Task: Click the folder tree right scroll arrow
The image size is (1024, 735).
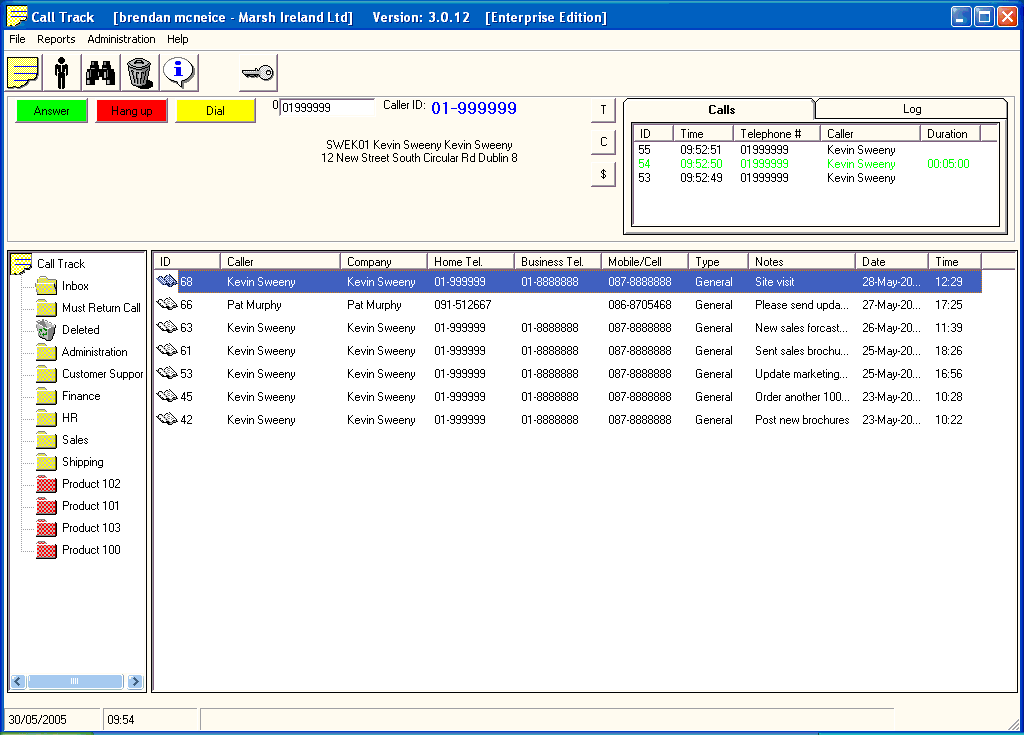Action: pyautogui.click(x=135, y=681)
